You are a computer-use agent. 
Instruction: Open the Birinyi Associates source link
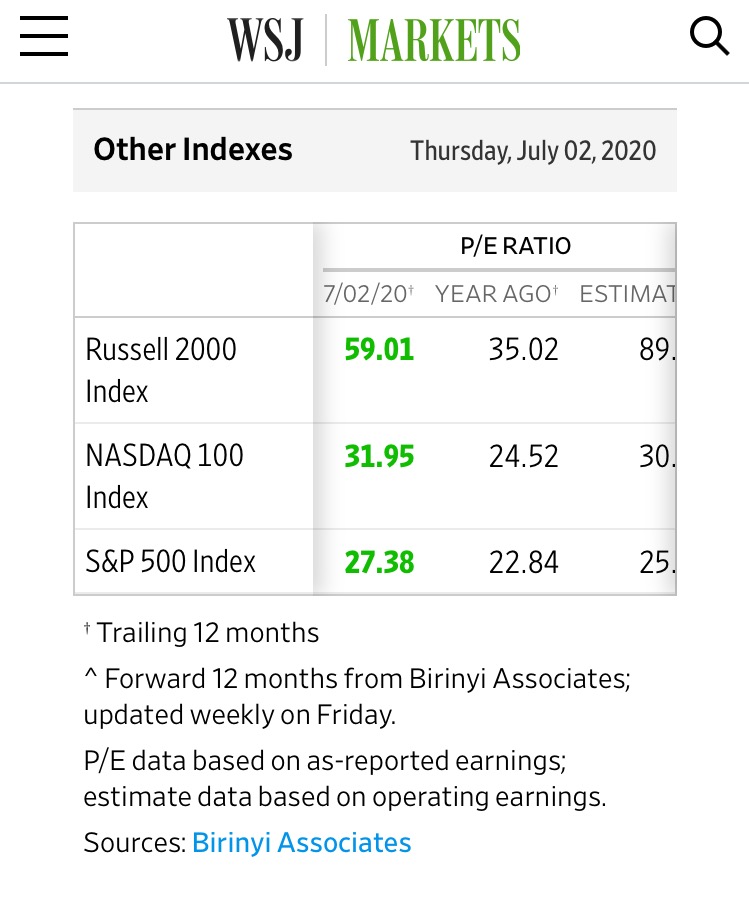[x=301, y=842]
